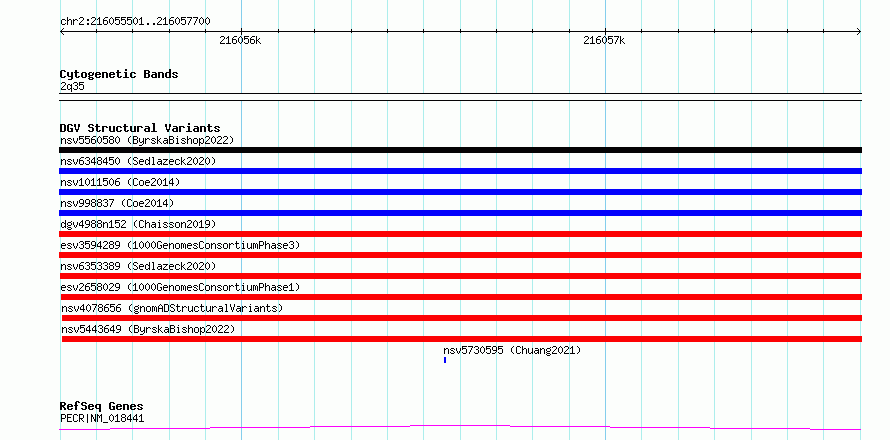Screen dimensions: 890x440
Task: Click the blue nsv1011506 variant bar
Action: pyautogui.click(x=460, y=192)
